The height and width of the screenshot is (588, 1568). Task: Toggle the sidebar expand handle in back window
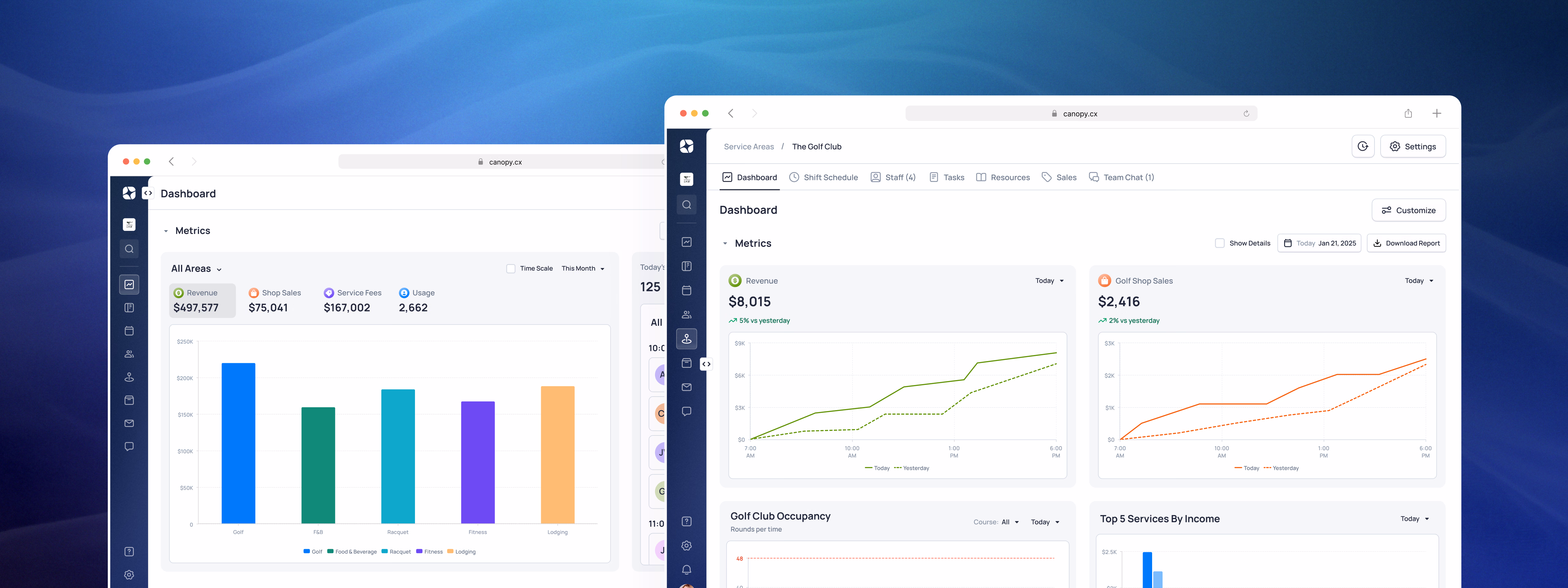(x=148, y=193)
